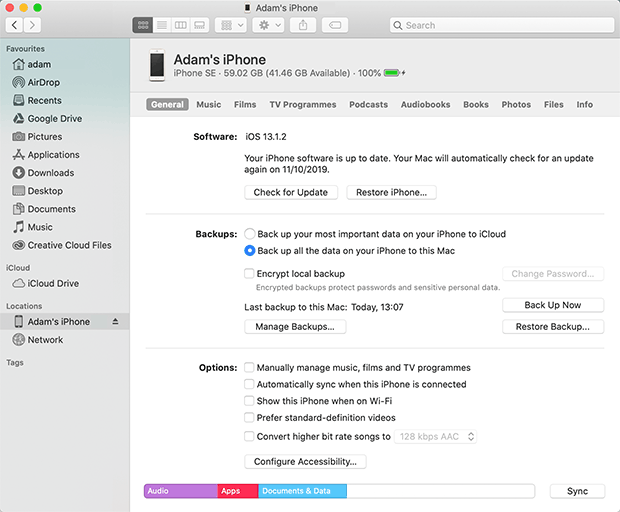Eject Adam's iPhone
620x512 pixels.
pos(115,321)
